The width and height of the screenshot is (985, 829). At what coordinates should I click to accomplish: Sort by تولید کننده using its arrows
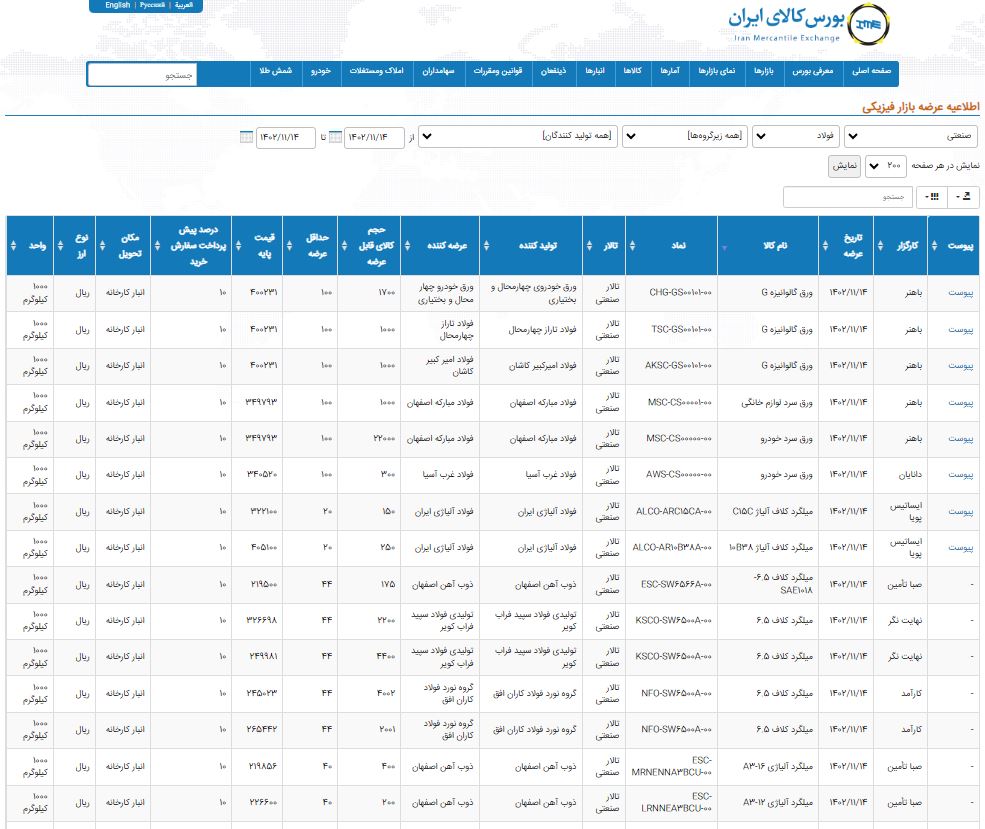[x=486, y=246]
